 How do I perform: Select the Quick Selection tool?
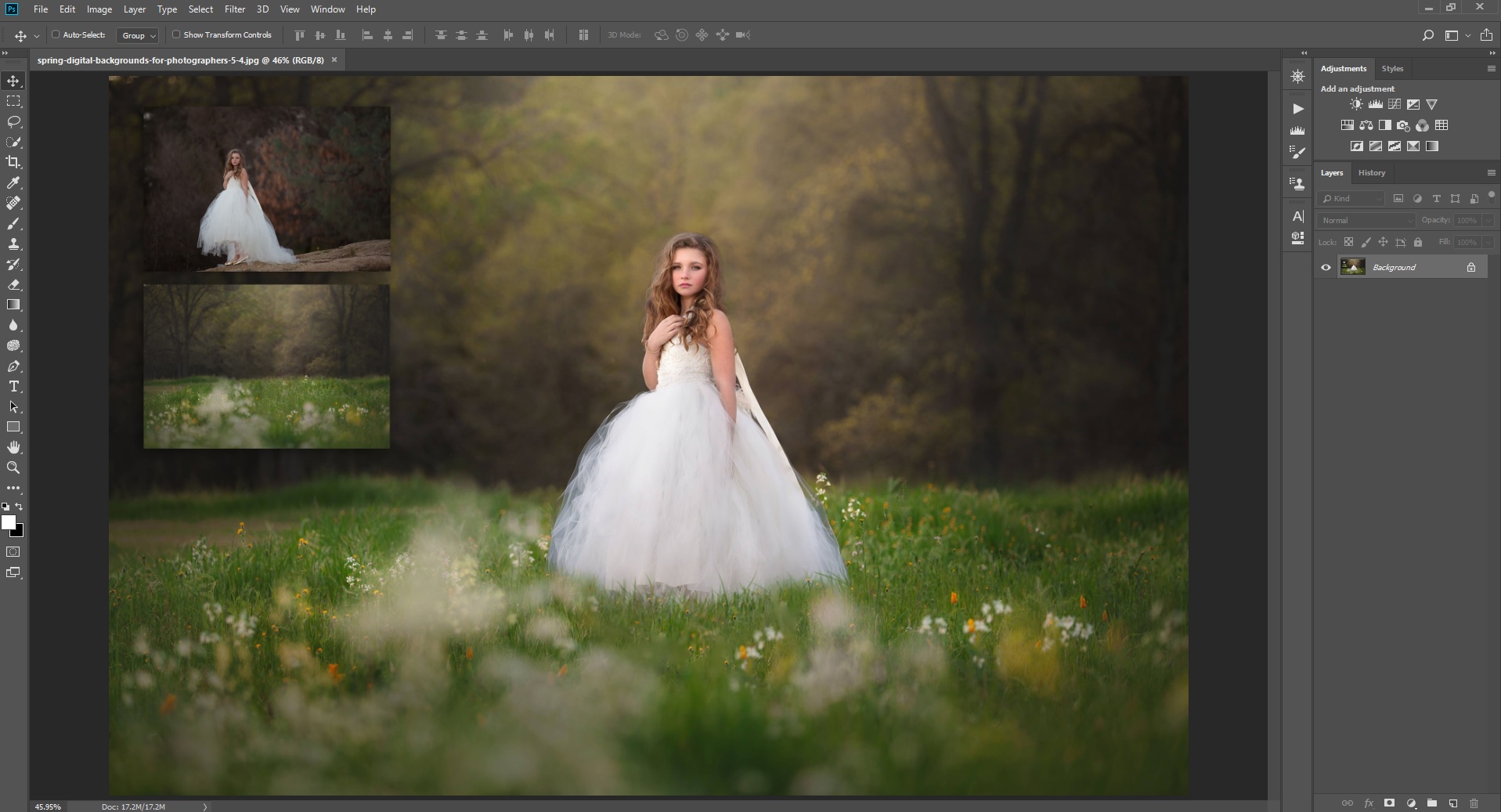click(x=13, y=142)
